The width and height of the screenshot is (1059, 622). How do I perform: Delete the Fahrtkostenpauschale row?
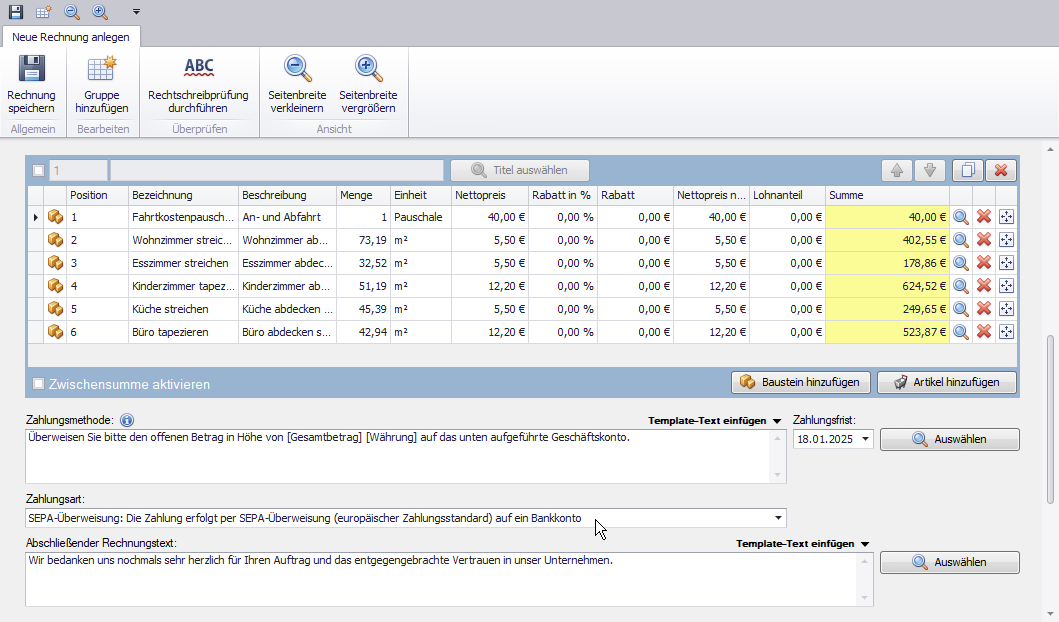click(984, 217)
